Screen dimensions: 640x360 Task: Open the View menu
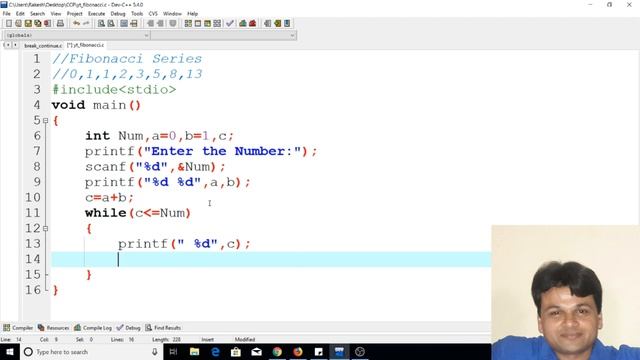point(56,13)
